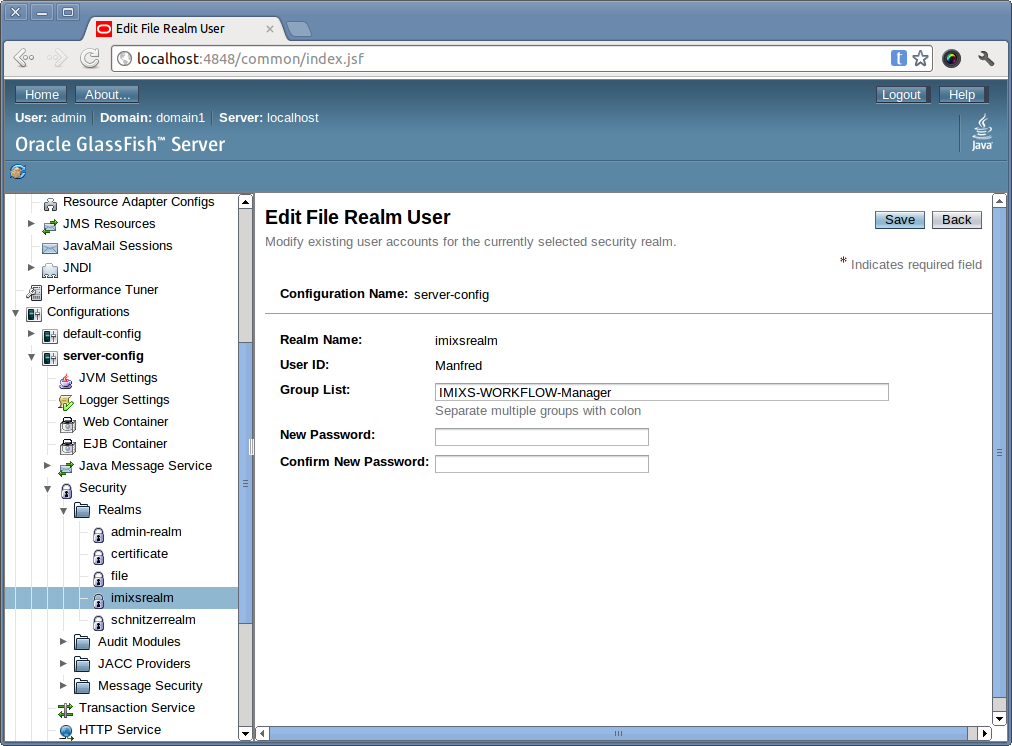1012x746 pixels.
Task: Collapse the server-config node
Action: 31,357
